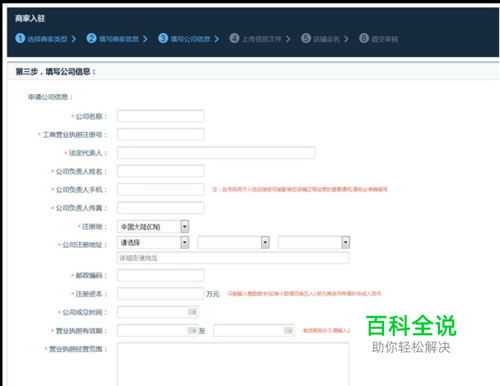Click the 第三步，填写公司信息 heading

click(55, 72)
